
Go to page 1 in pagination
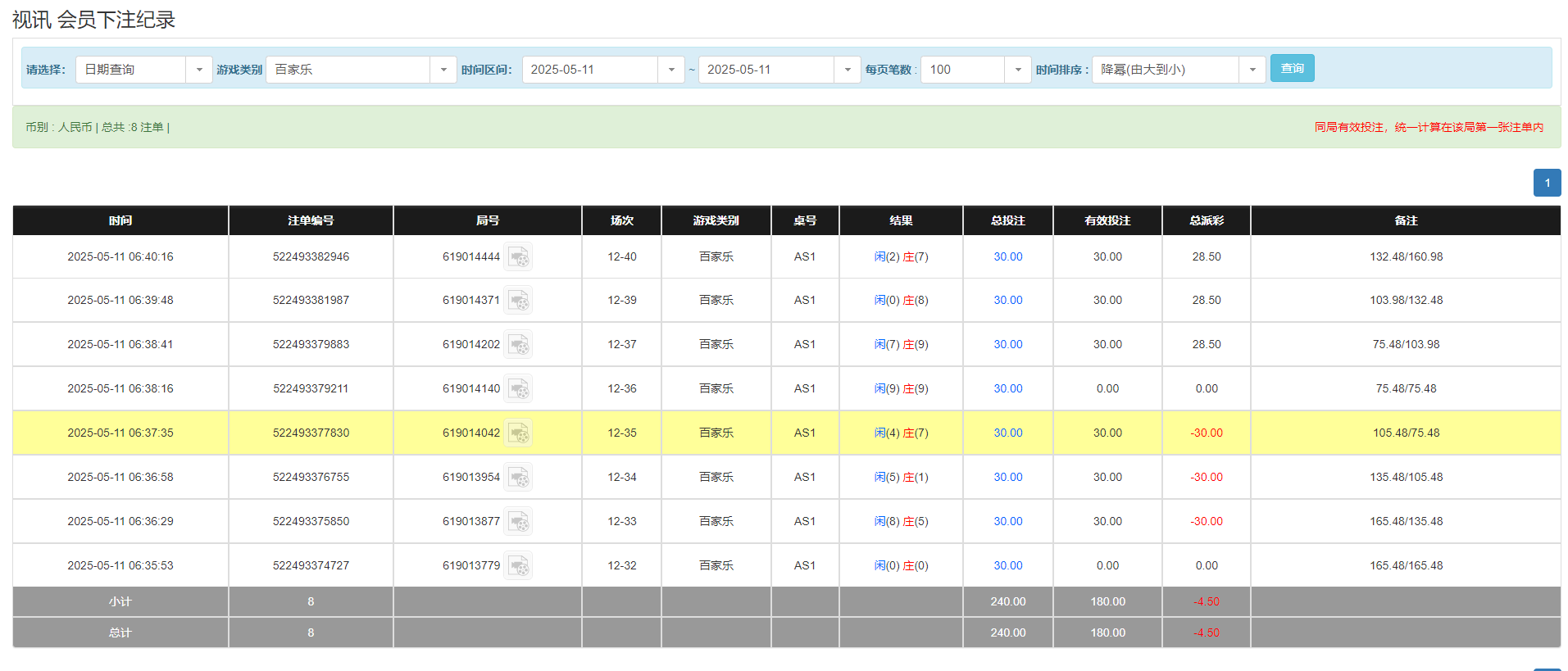coord(1547,183)
